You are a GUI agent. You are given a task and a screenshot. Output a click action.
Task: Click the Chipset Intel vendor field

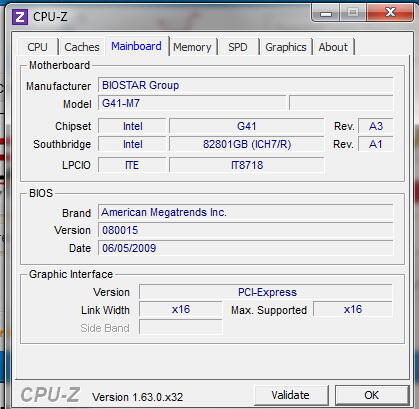[132, 126]
